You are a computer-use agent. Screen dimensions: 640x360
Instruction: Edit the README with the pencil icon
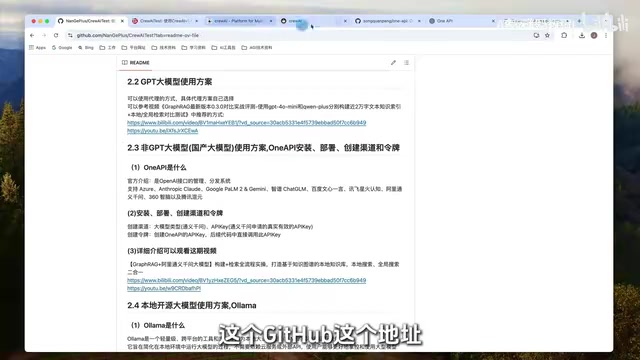tap(393, 63)
